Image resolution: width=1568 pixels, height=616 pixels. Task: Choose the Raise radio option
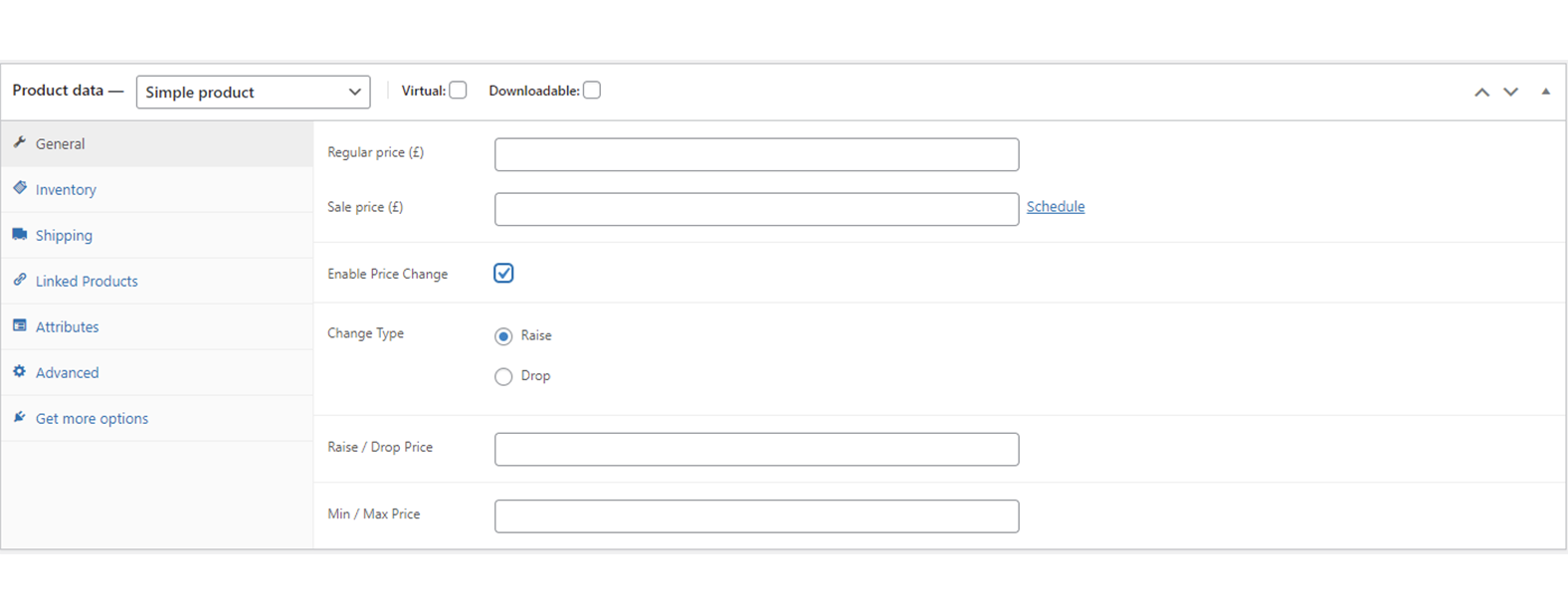503,336
